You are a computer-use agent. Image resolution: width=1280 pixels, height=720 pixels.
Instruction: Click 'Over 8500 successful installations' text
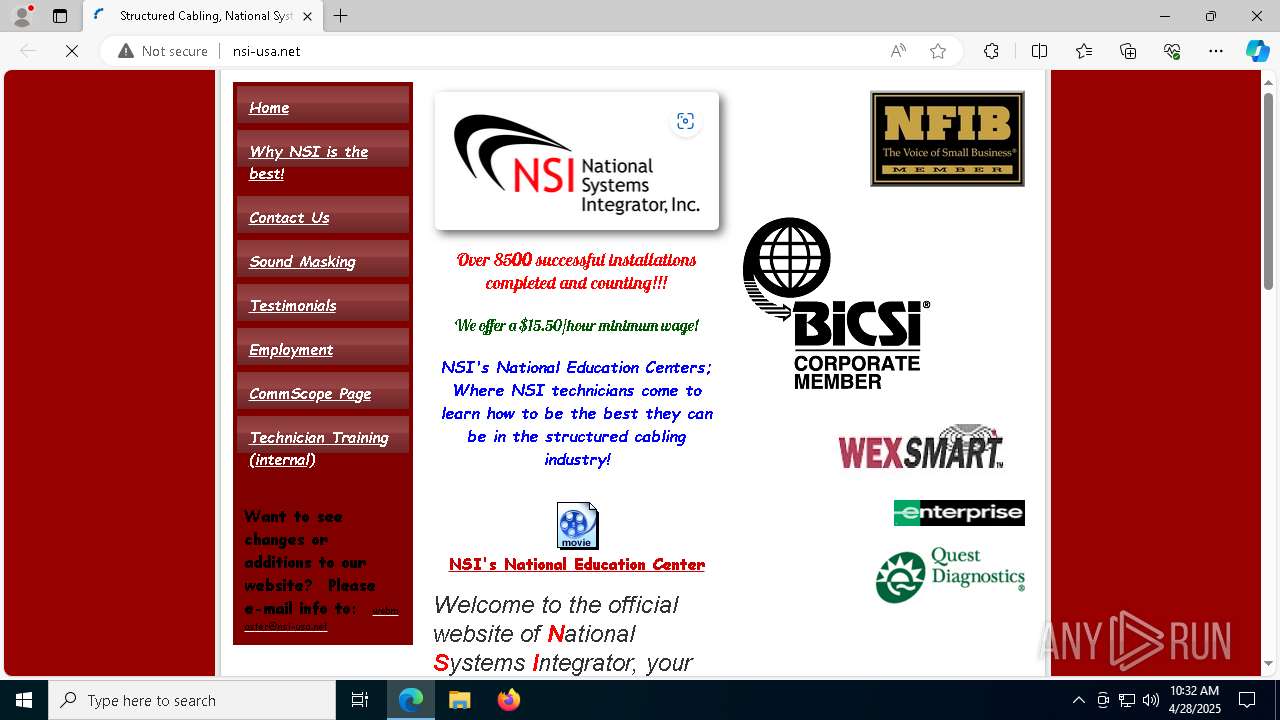[x=577, y=260]
